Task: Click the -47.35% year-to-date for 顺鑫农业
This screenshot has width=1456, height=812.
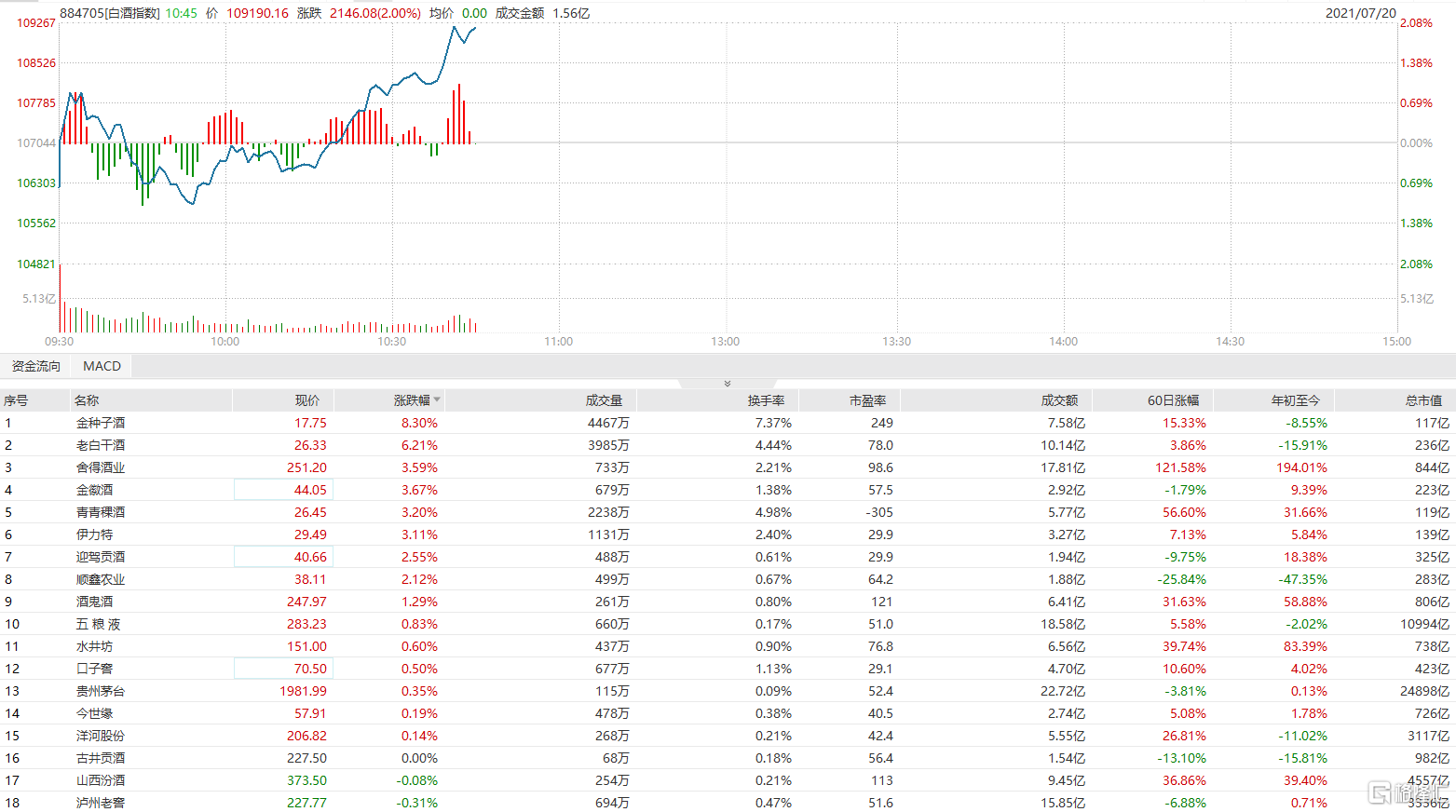Action: [1302, 579]
